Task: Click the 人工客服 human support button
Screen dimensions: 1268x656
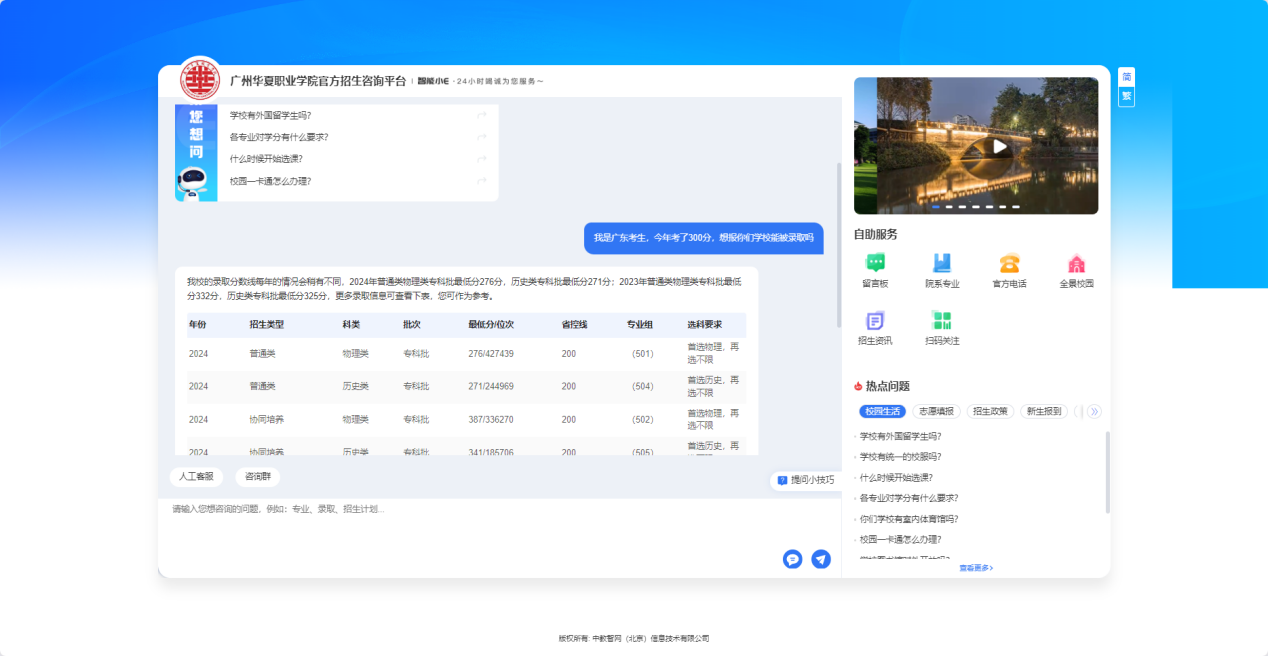Action: click(196, 477)
